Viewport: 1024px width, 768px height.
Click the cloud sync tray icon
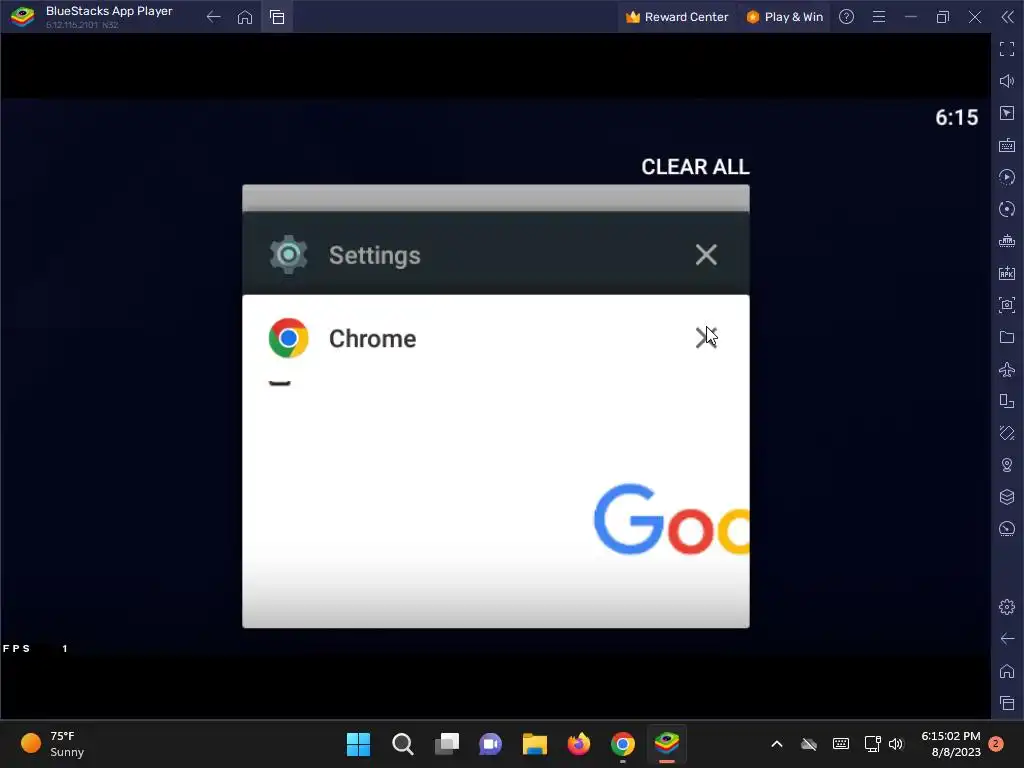click(809, 744)
